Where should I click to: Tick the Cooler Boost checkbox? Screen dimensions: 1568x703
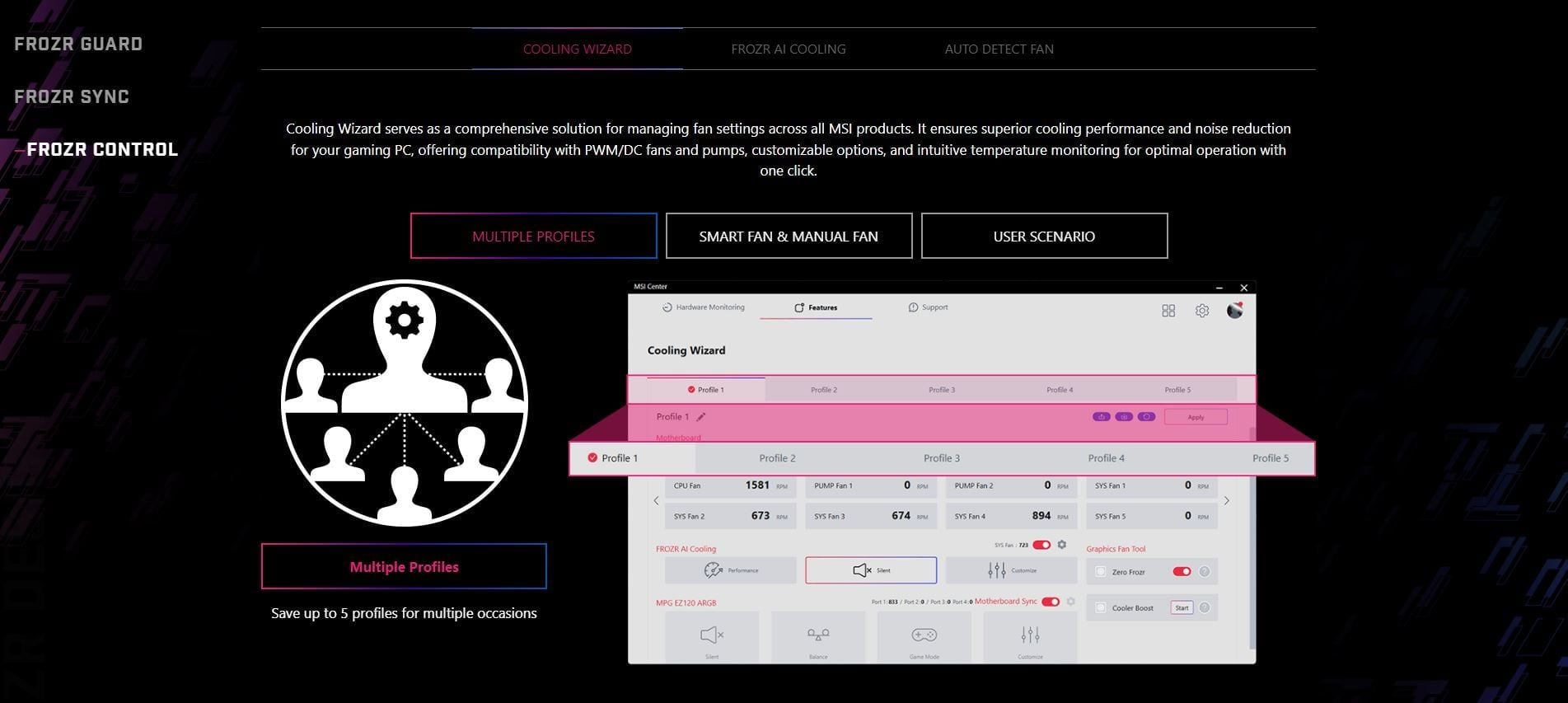(1100, 608)
